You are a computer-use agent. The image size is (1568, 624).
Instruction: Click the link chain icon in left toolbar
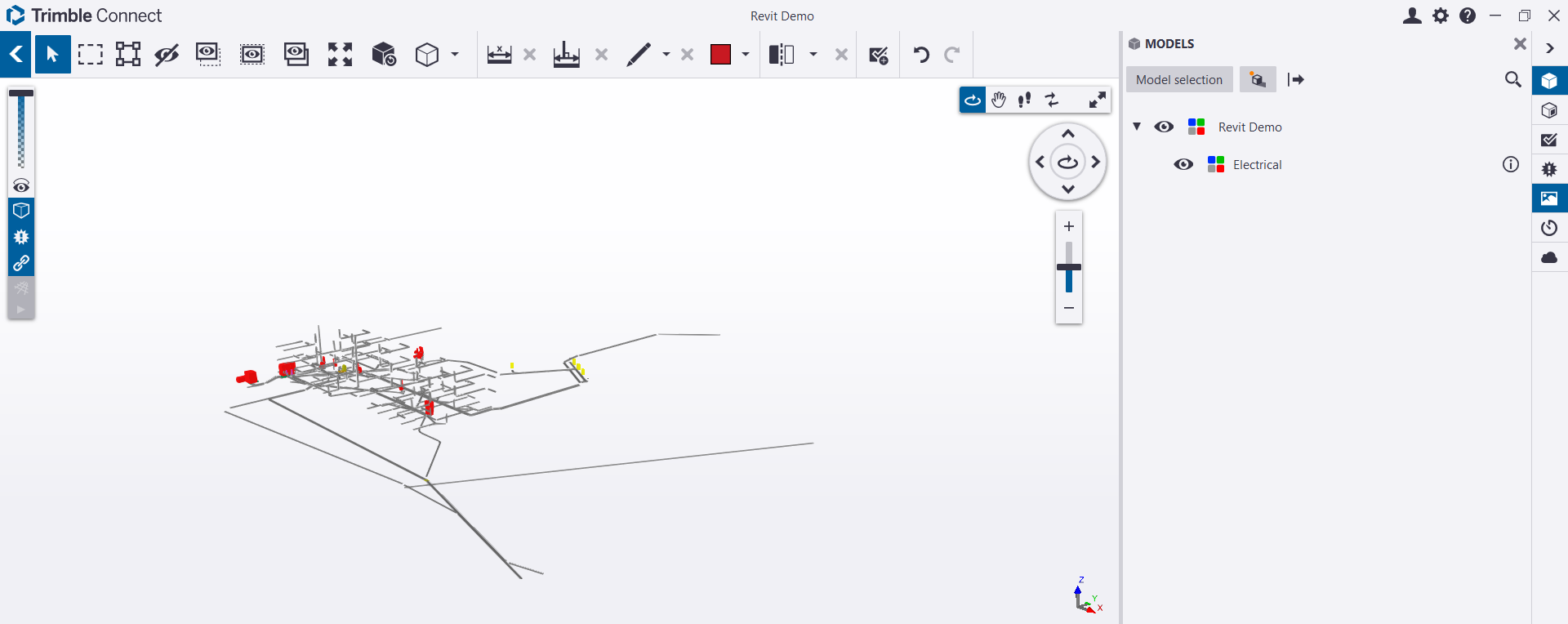(21, 263)
